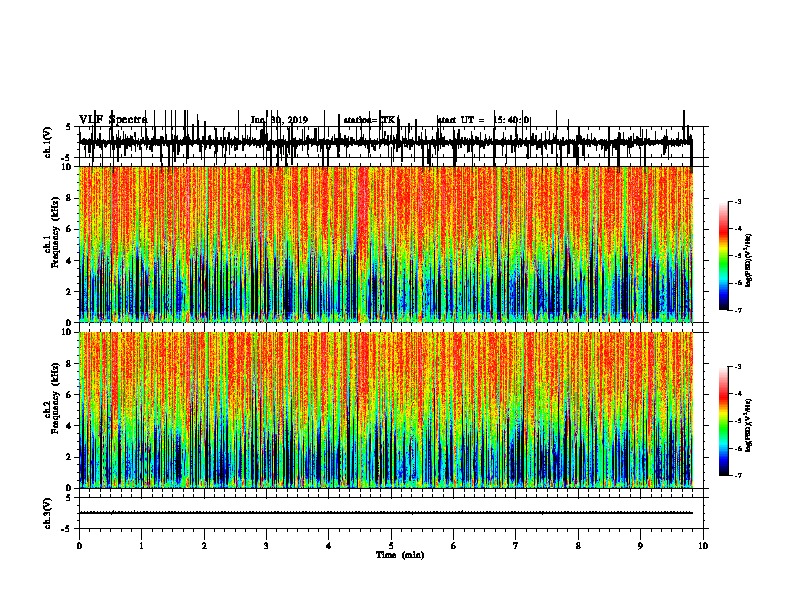Screen dimensions: 792x612
Task: Click the "-5" volt tick on ch.3 waveform
Action: (x=67, y=529)
